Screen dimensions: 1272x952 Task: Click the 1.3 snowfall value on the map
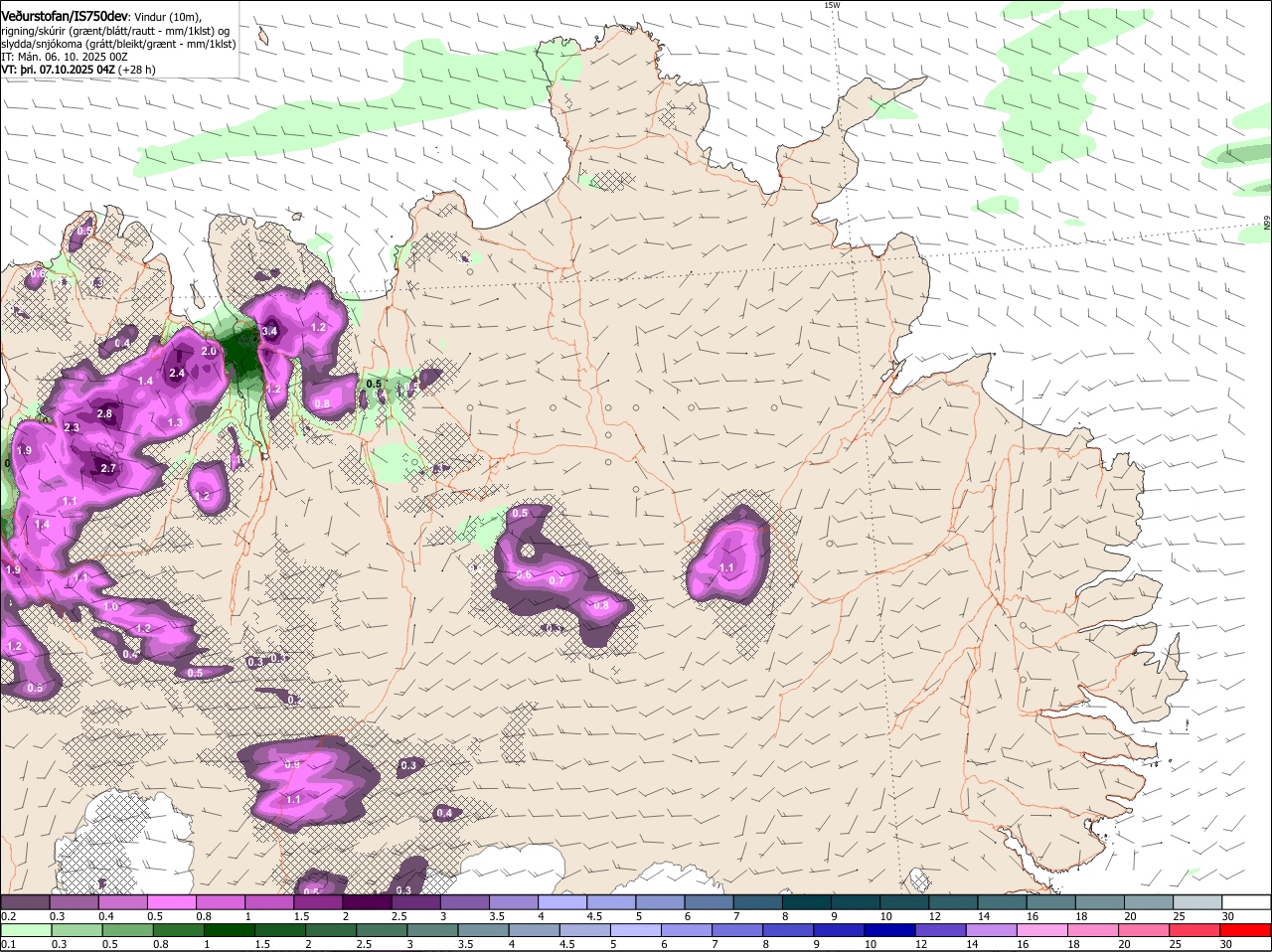(x=175, y=423)
